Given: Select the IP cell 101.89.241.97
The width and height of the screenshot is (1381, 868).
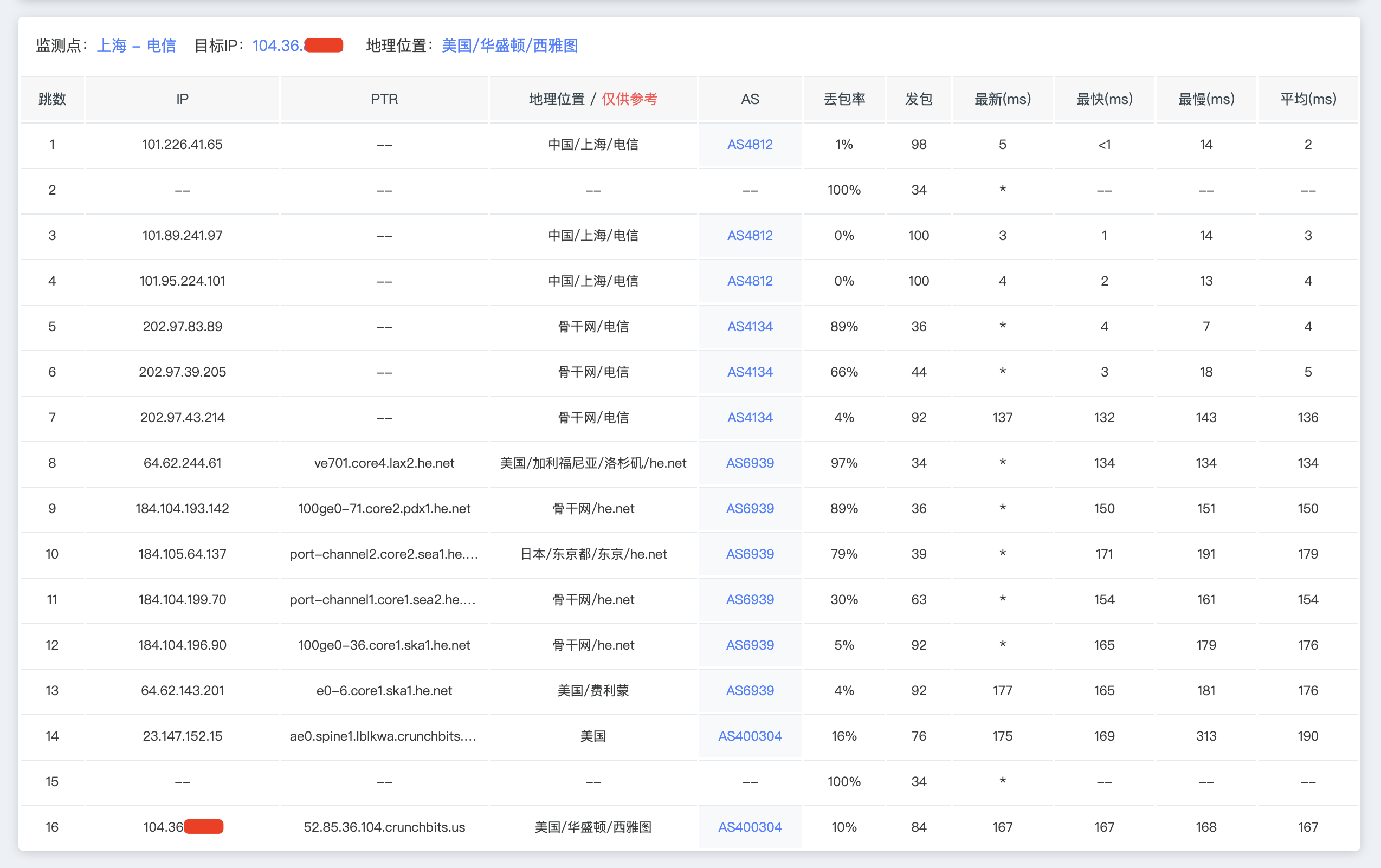Looking at the screenshot, I should click(x=182, y=236).
